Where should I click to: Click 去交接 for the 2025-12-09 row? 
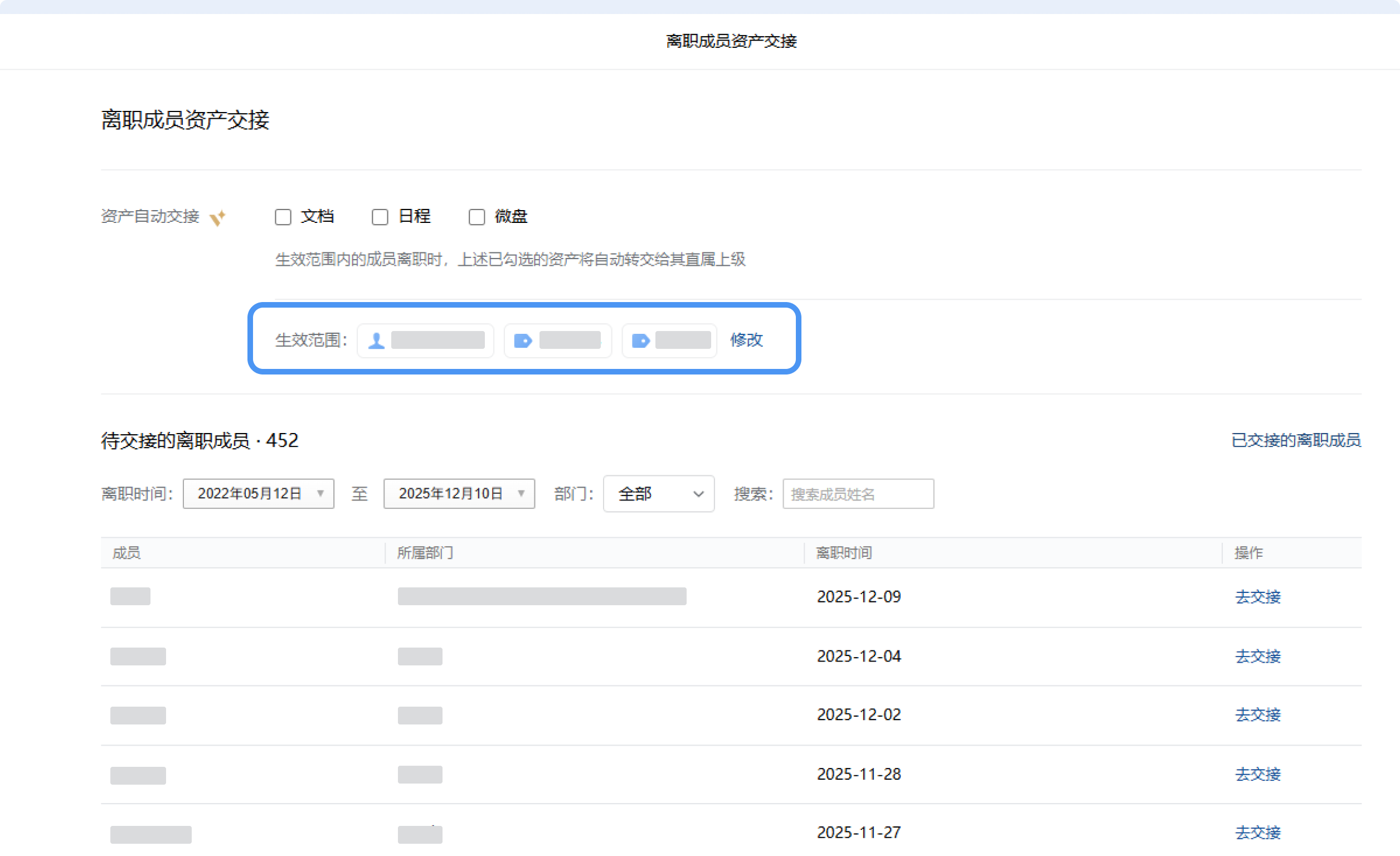pyautogui.click(x=1258, y=597)
